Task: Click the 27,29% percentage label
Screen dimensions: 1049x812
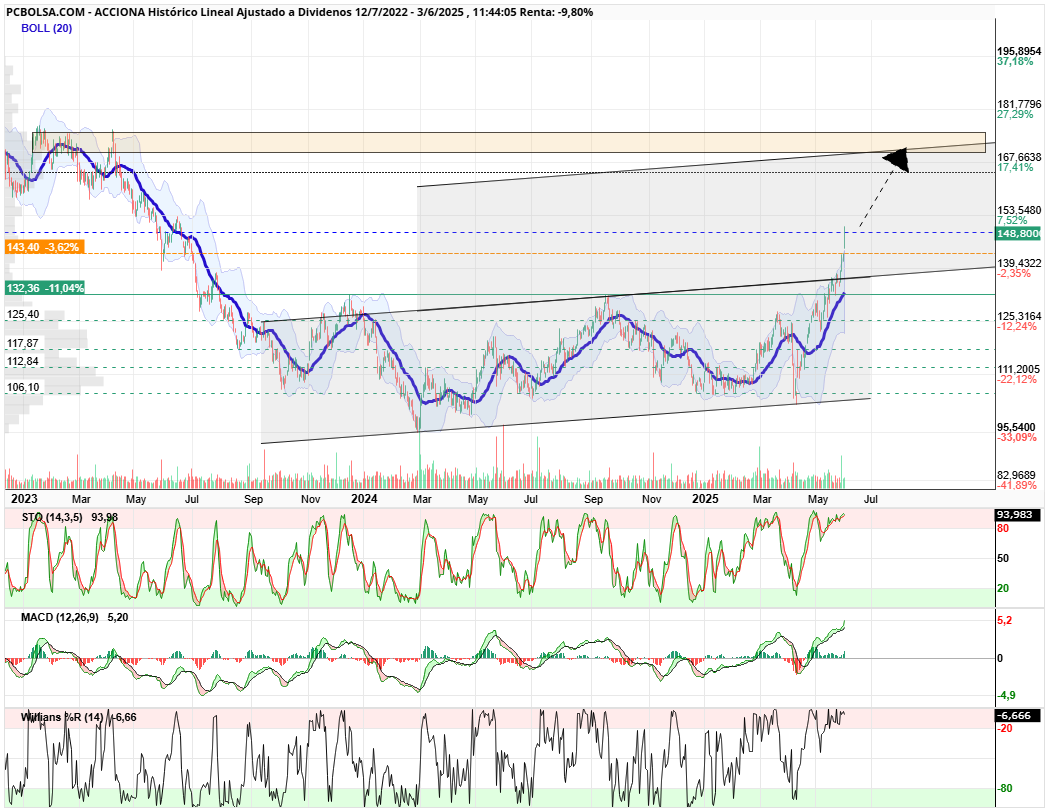Action: (1015, 114)
